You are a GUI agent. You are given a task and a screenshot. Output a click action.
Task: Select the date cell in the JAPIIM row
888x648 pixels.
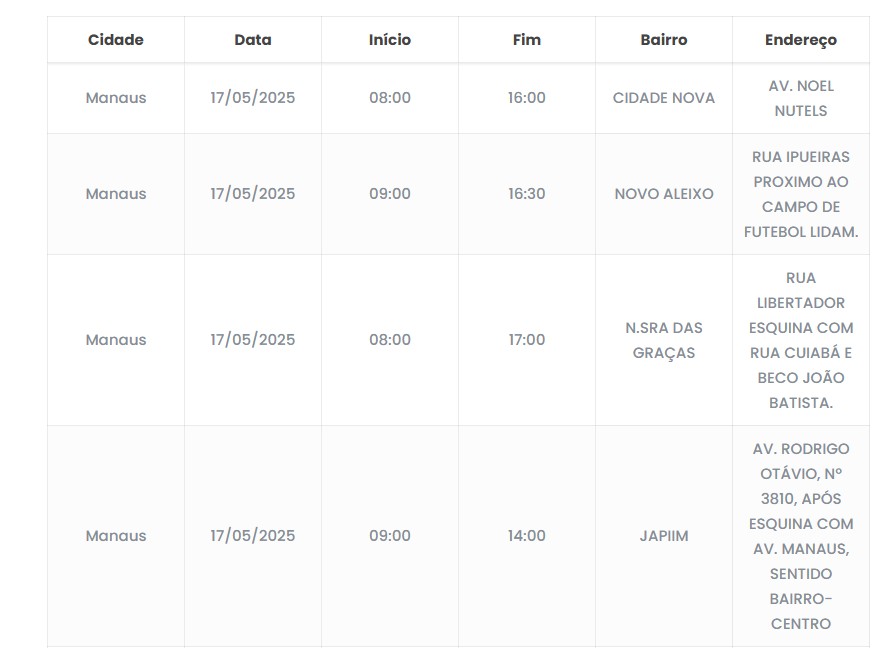[253, 536]
